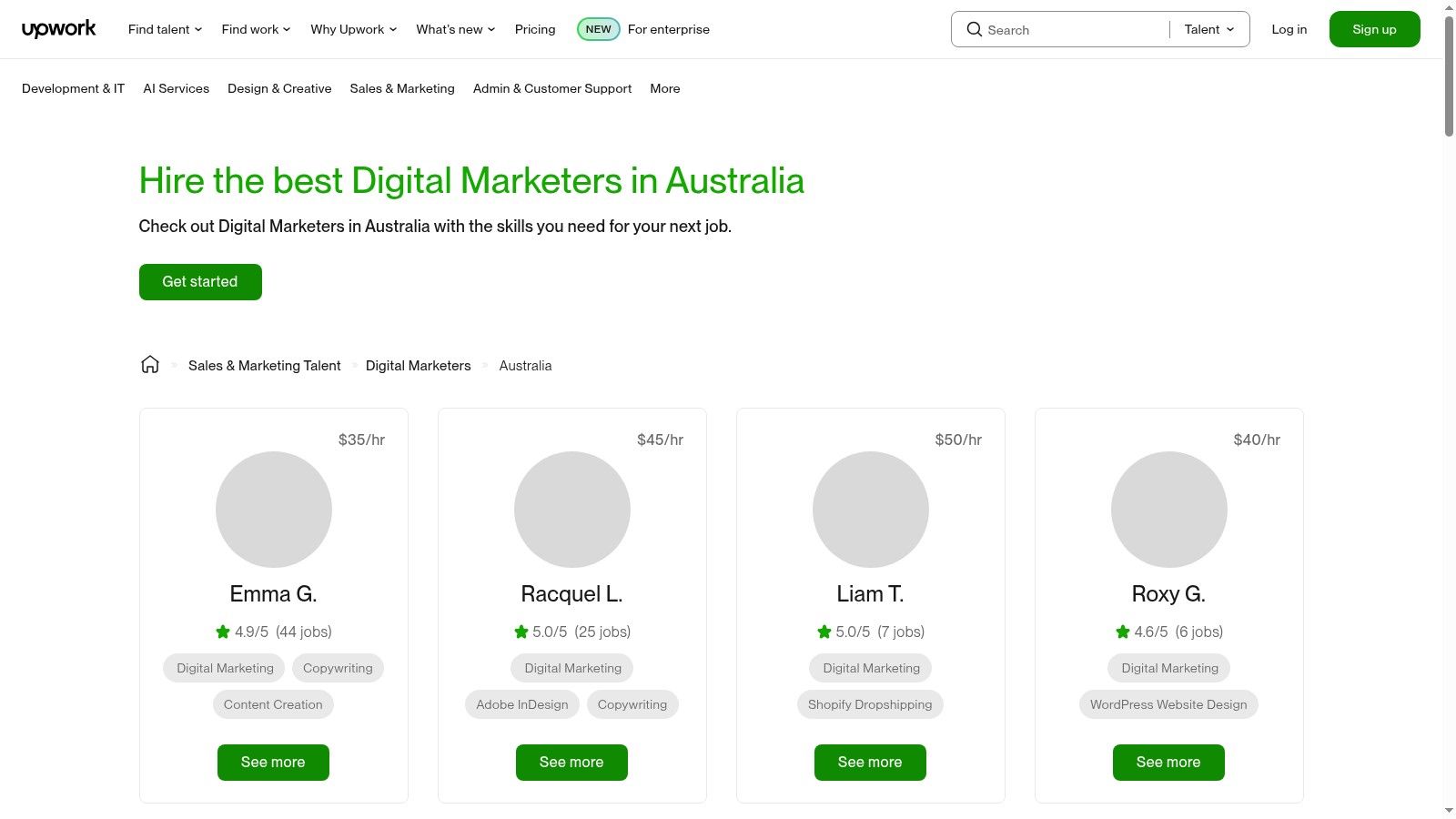
Task: Click the Shopify Dropshipping skill tag
Action: coord(870,704)
